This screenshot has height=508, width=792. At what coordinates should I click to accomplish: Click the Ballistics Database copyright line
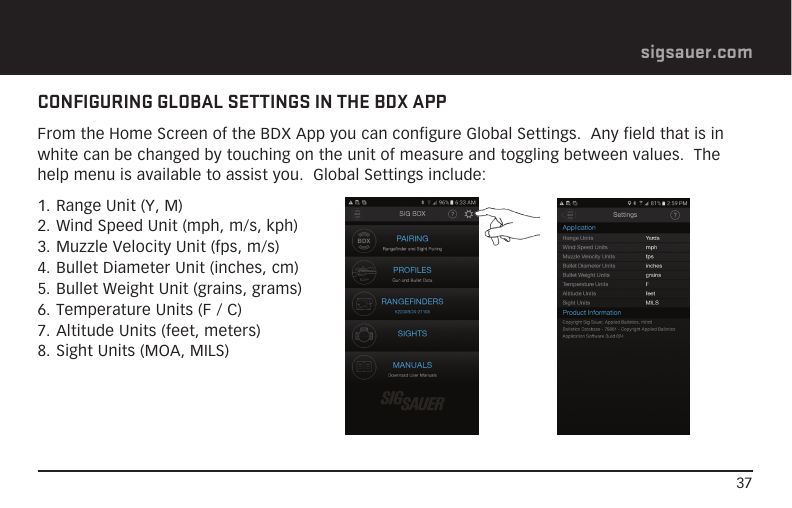click(x=619, y=329)
